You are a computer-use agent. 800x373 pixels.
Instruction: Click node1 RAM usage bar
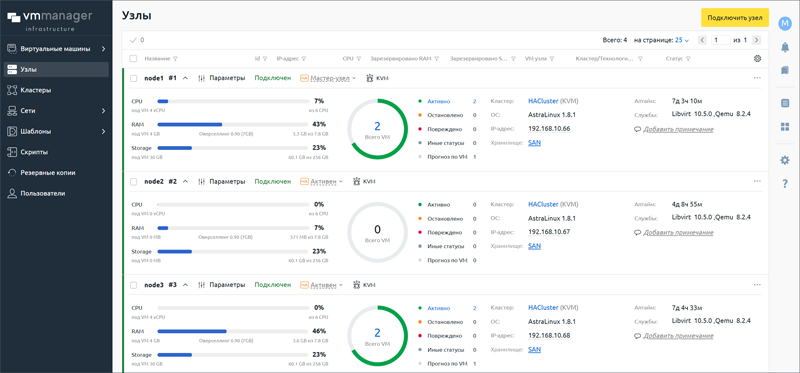pyautogui.click(x=233, y=125)
